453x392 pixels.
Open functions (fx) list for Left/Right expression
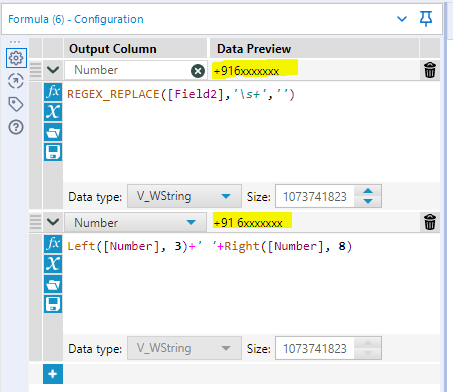(x=53, y=244)
